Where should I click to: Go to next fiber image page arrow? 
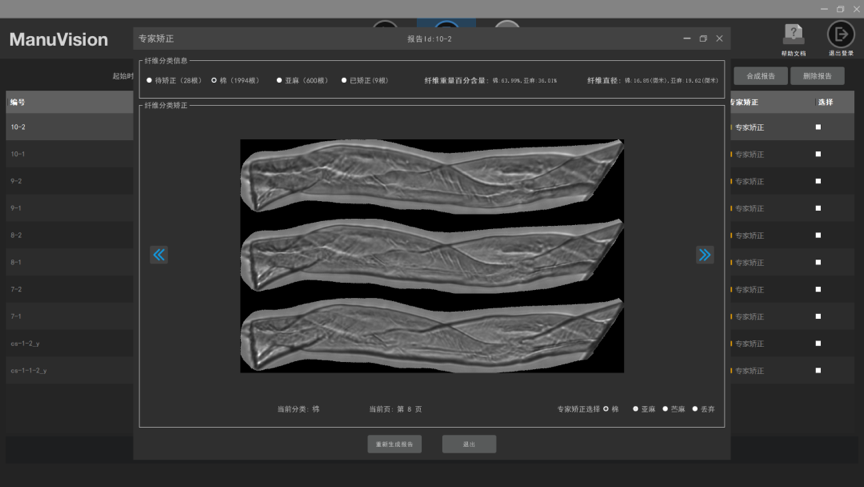(x=705, y=255)
